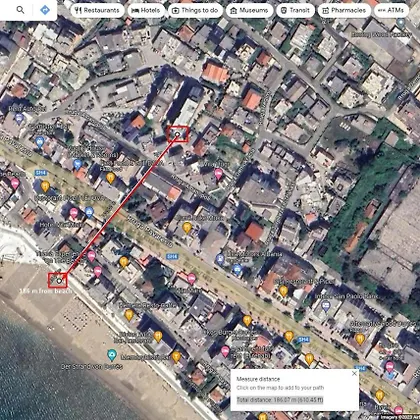
Task: Open directions with the blue arrow icon
Action: click(x=45, y=10)
